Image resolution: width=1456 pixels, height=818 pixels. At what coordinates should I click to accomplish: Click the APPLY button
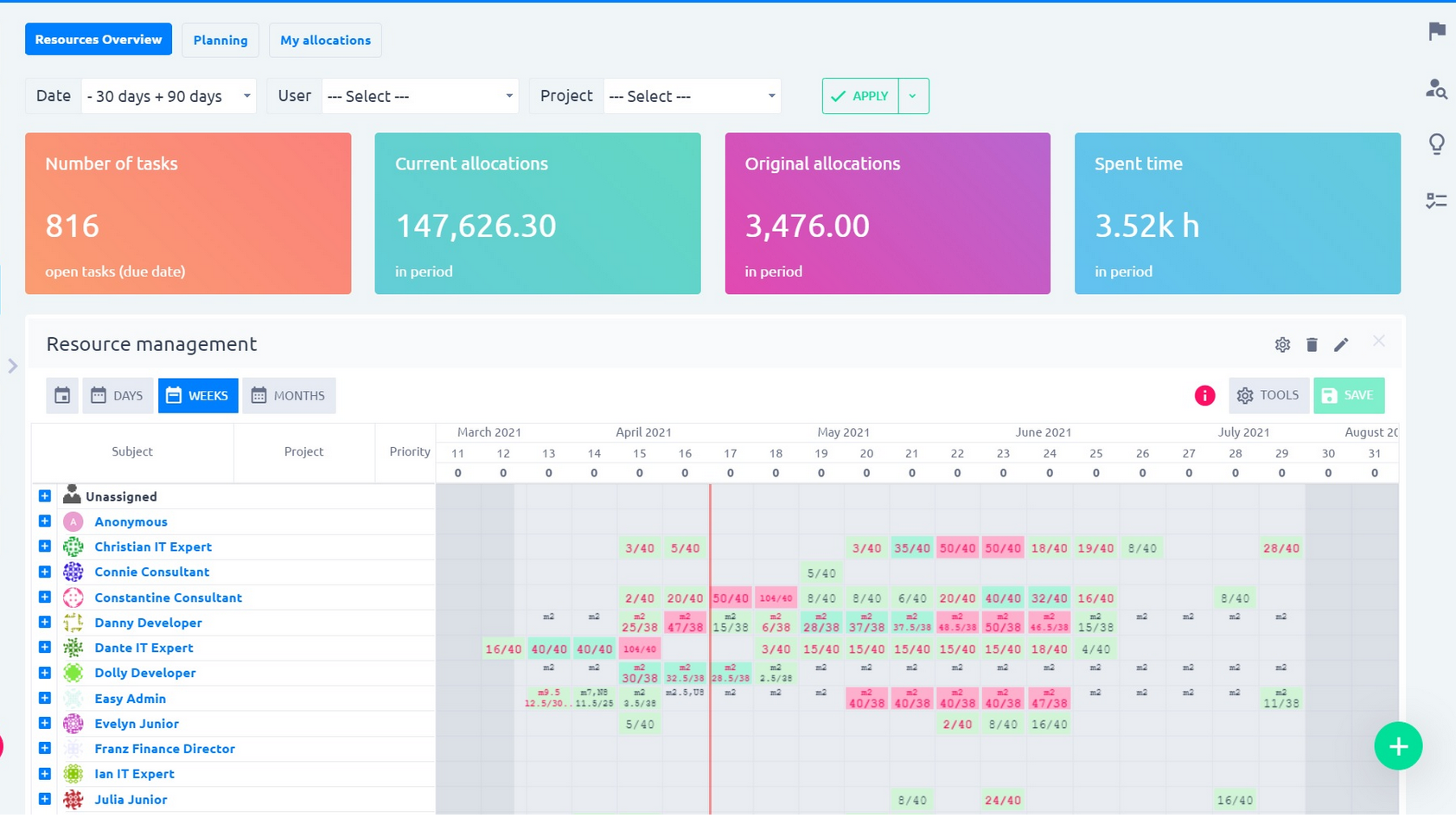[x=860, y=96]
